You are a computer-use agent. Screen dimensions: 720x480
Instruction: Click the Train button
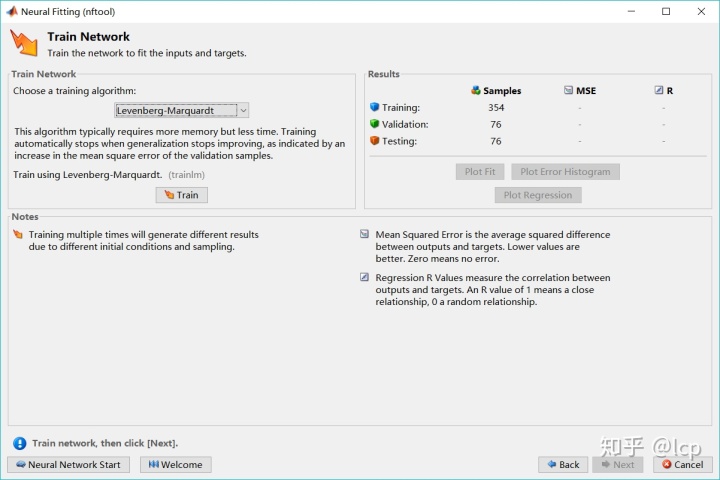point(181,195)
